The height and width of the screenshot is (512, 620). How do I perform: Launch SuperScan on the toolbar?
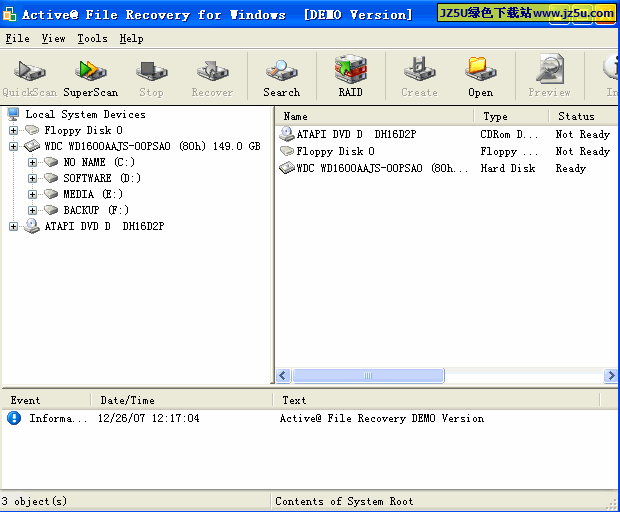91,77
